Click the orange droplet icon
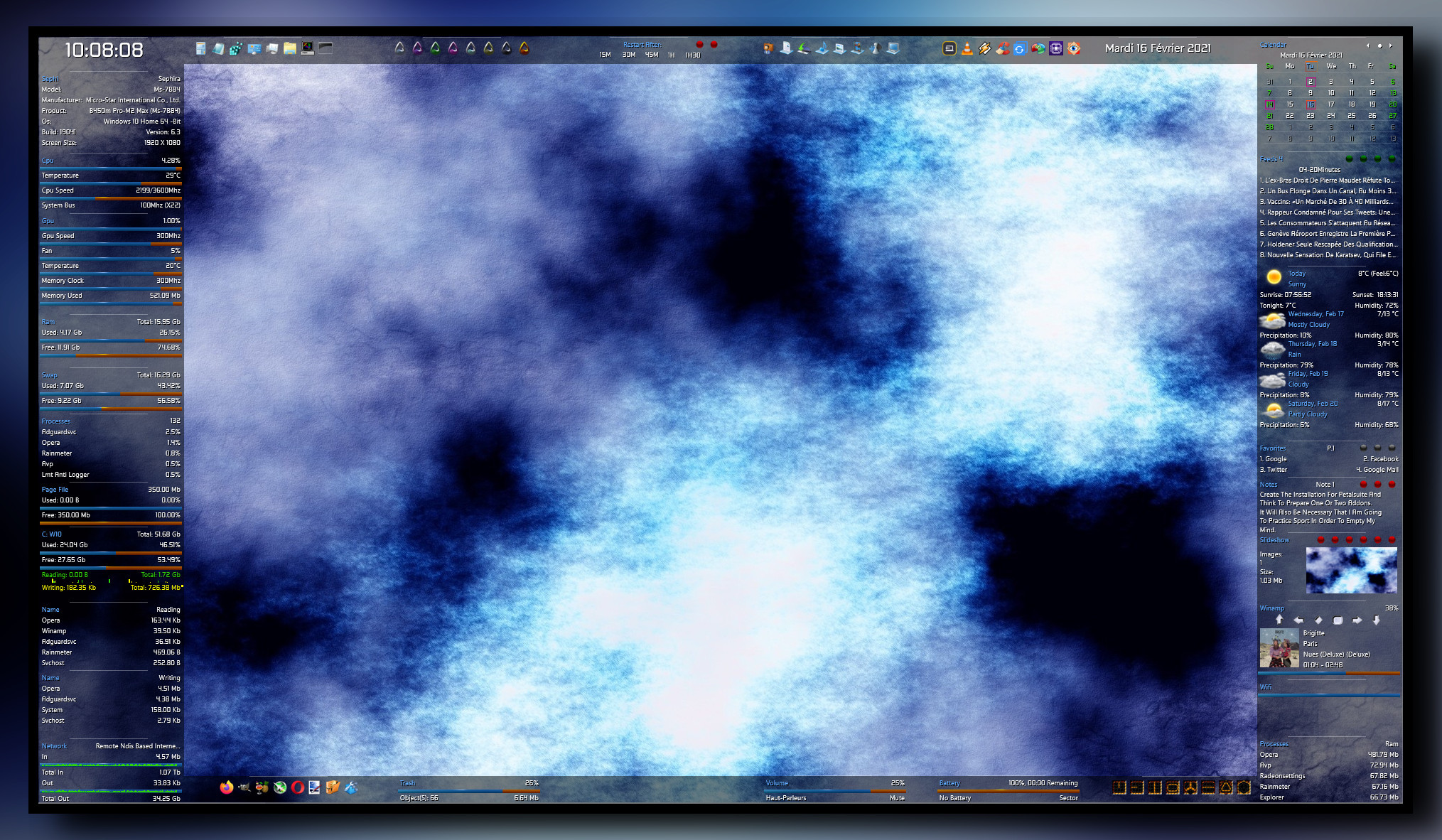Viewport: 1442px width, 840px height. coord(524,48)
